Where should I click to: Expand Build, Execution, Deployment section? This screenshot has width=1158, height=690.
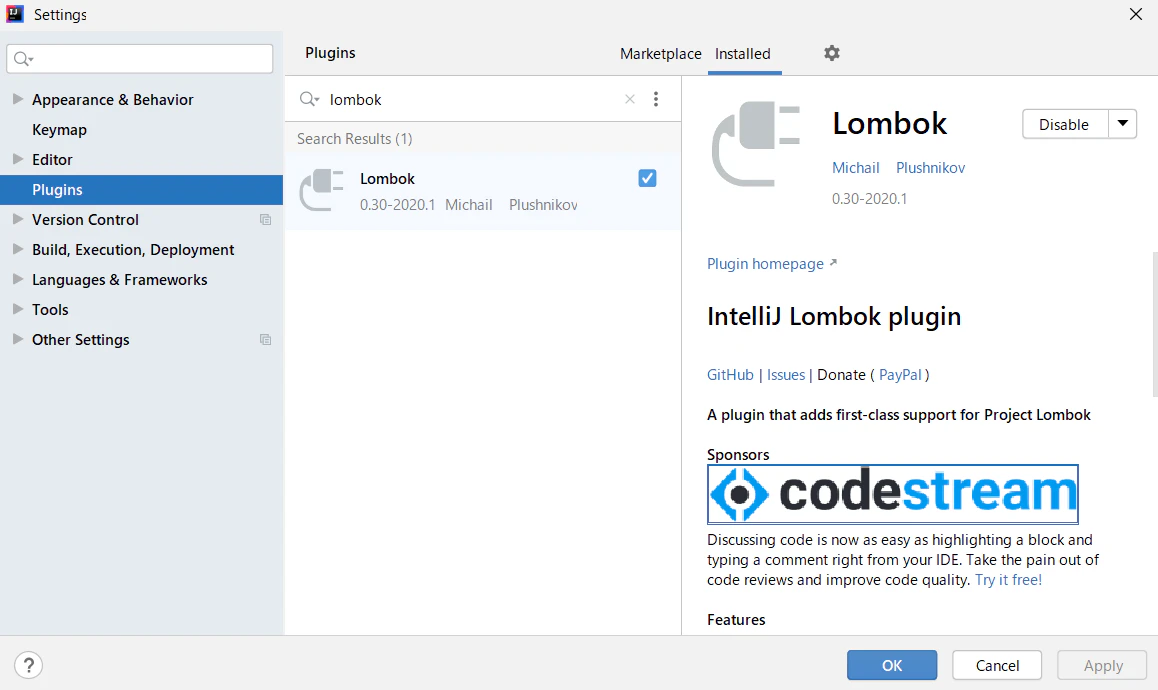[x=18, y=250]
